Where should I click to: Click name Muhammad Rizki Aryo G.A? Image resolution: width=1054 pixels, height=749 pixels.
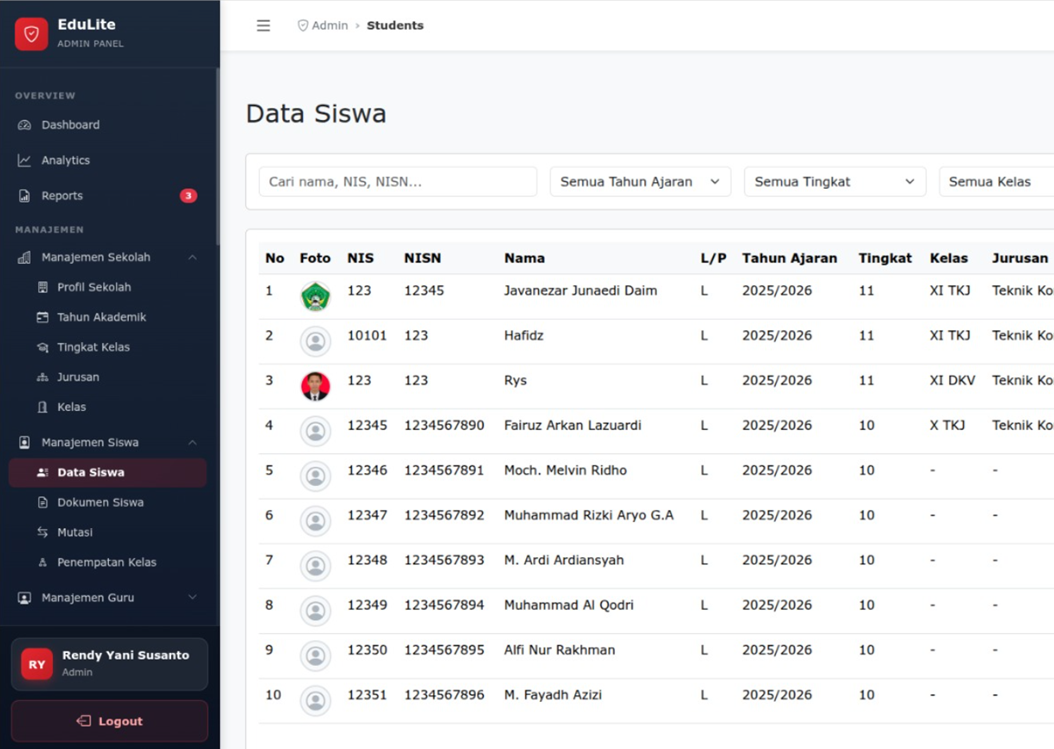589,516
